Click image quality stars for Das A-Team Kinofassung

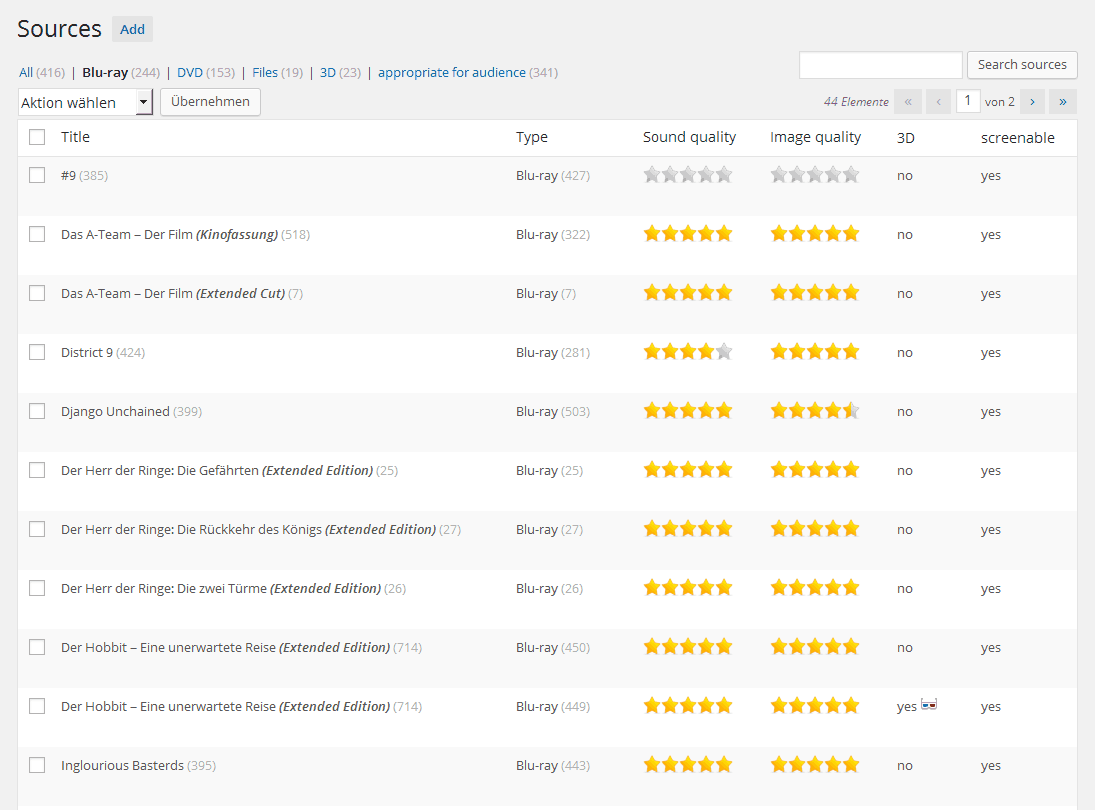pyautogui.click(x=815, y=233)
